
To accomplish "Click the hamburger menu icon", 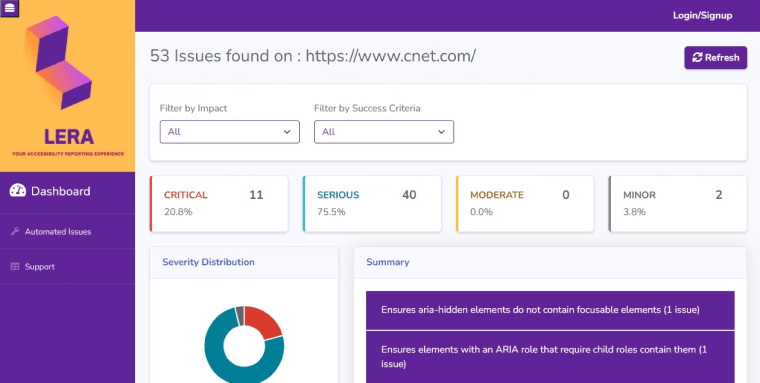I will point(9,8).
